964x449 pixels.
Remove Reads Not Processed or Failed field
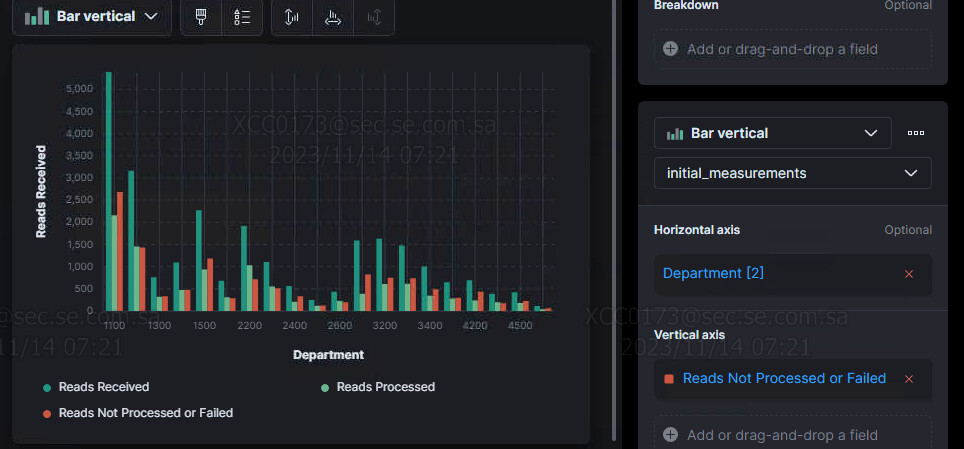tap(909, 379)
